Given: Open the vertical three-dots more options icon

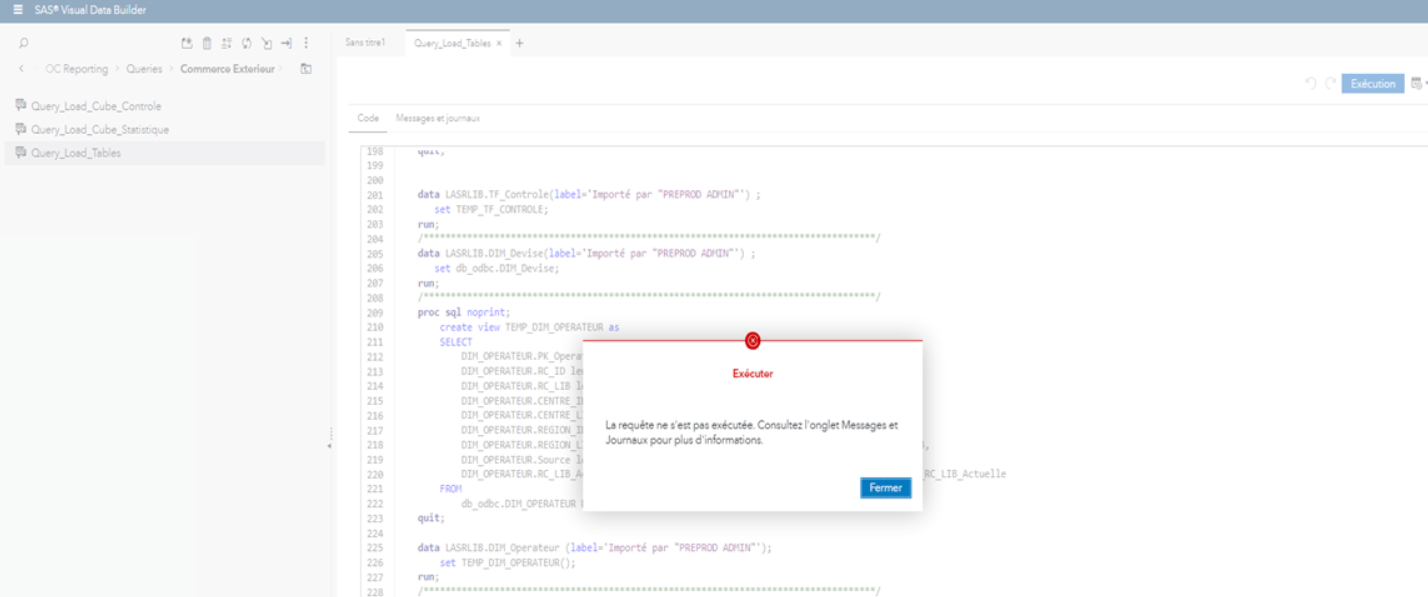Looking at the screenshot, I should click(306, 42).
